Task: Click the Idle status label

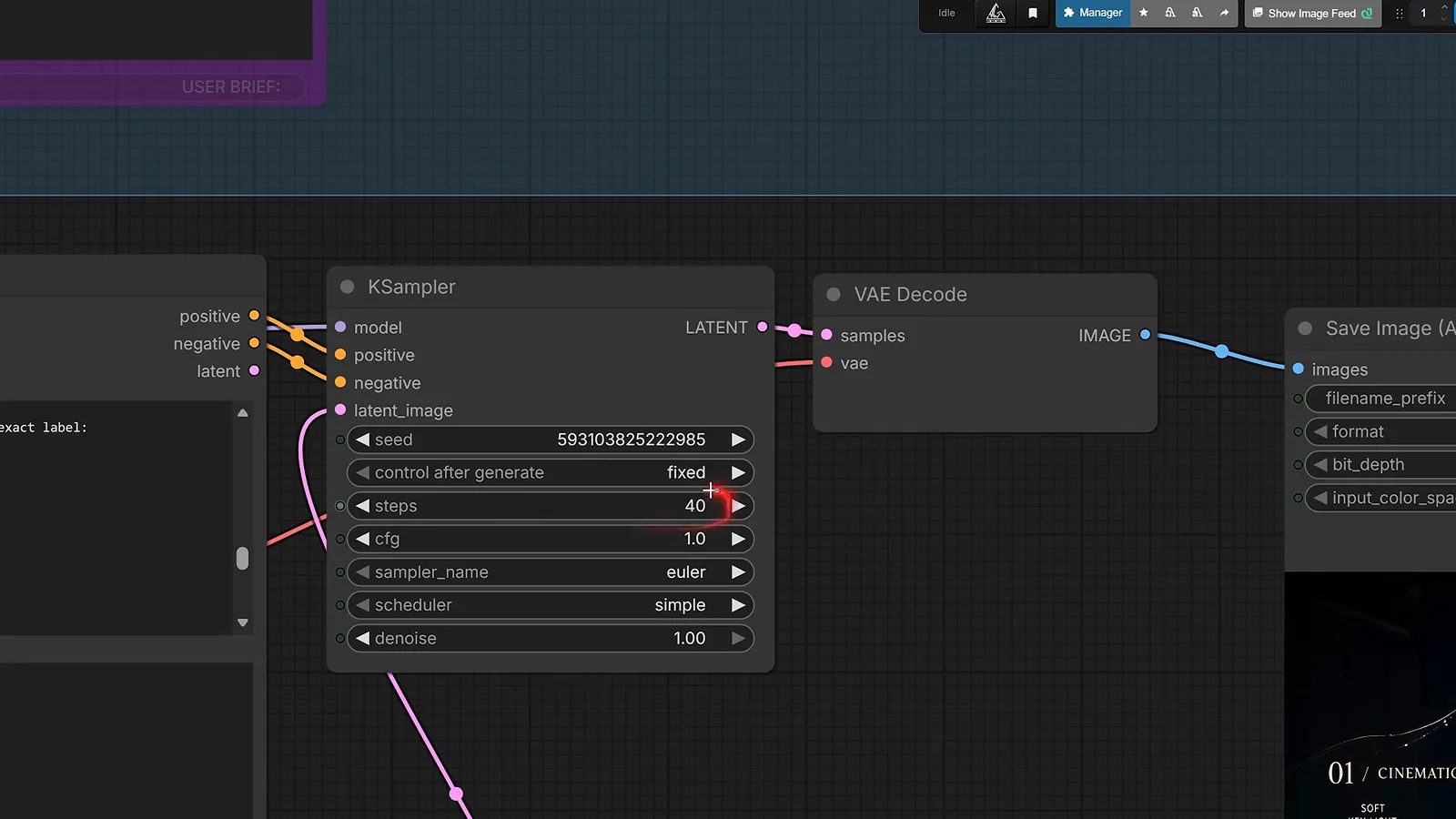Action: tap(946, 13)
